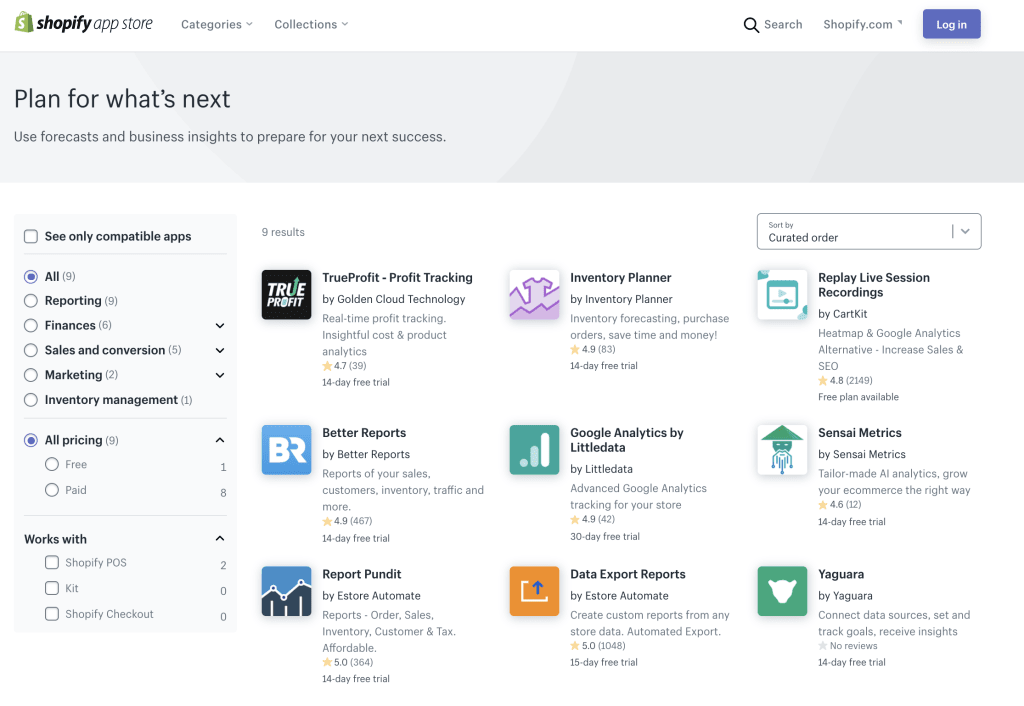Check the Kit checkbox
The image size is (1024, 706).
[52, 588]
